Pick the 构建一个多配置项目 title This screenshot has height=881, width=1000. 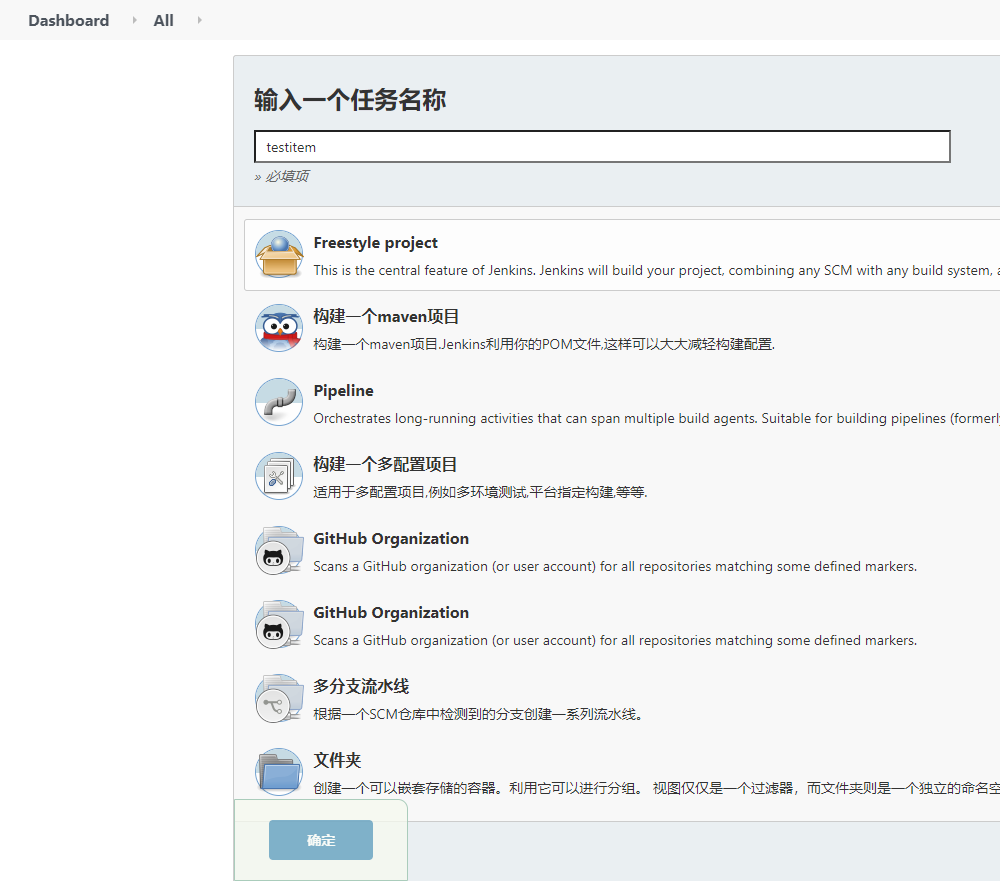tap(385, 465)
